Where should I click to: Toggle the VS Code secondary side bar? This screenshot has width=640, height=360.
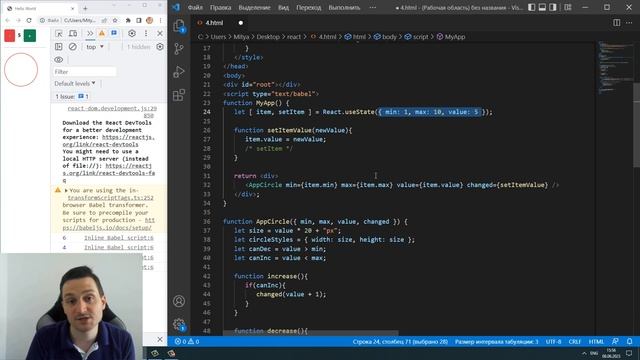[553, 7]
